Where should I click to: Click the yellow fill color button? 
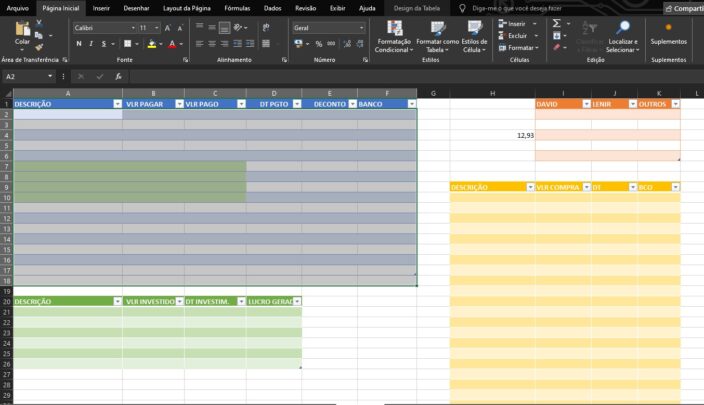pyautogui.click(x=151, y=44)
